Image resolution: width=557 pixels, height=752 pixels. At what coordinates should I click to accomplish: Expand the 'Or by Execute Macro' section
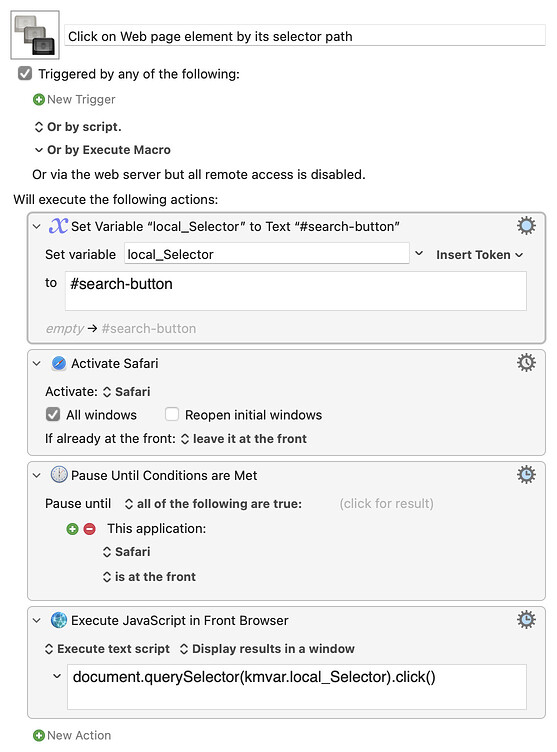pos(39,150)
